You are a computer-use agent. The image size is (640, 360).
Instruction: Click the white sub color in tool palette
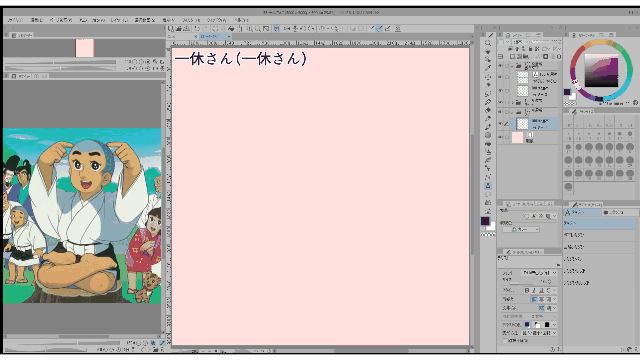coord(491,226)
